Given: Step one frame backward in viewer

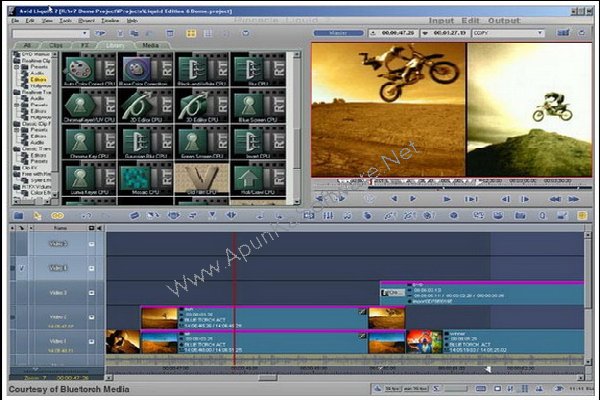Looking at the screenshot, I should pos(505,199).
